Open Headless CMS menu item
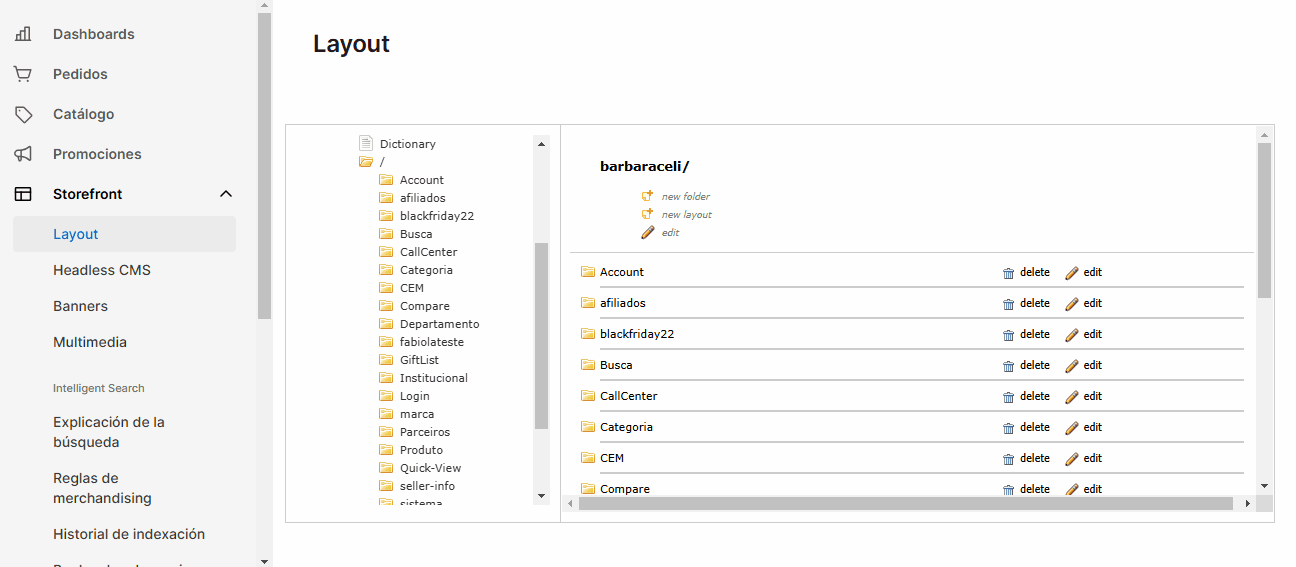The image size is (1296, 567). (102, 270)
